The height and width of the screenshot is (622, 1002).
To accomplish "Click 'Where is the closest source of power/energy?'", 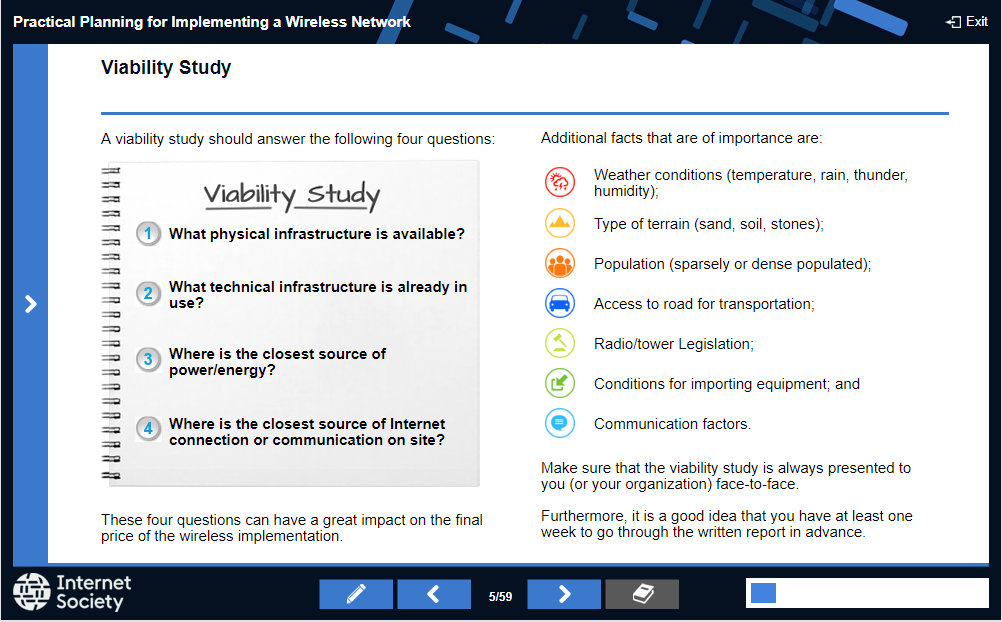I will tap(277, 362).
